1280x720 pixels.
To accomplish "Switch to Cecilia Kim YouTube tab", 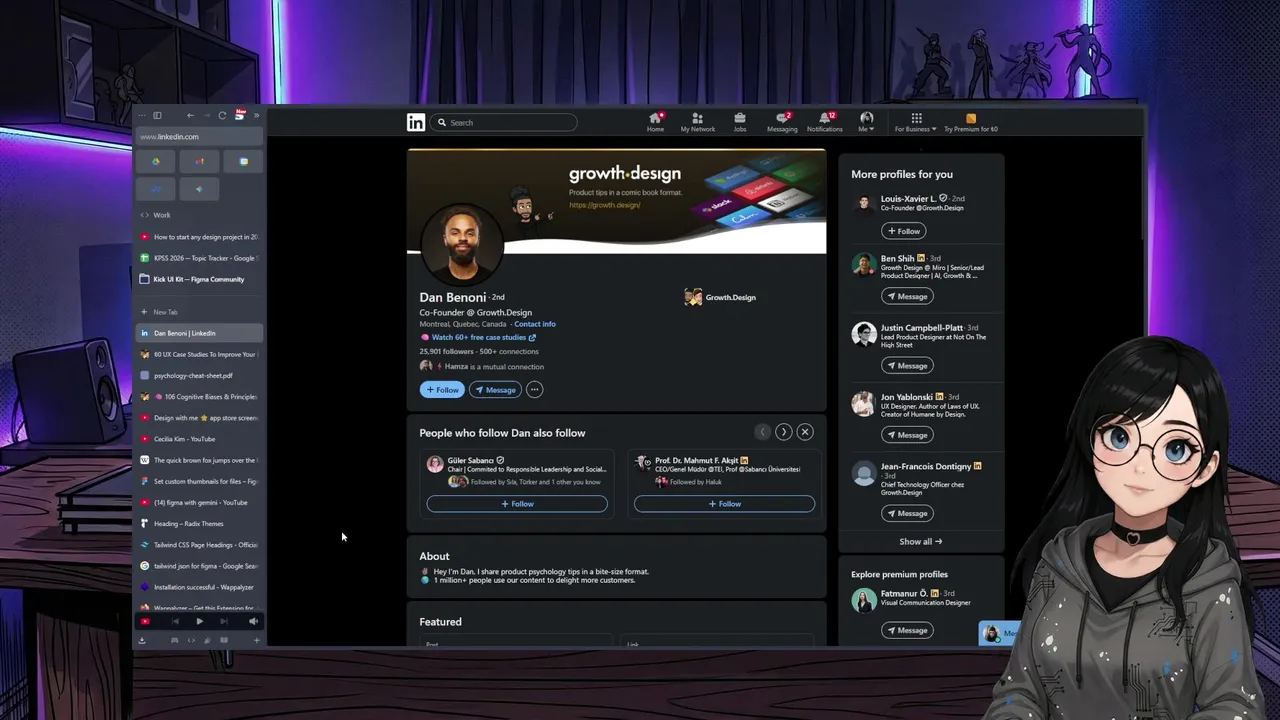I will tap(199, 439).
